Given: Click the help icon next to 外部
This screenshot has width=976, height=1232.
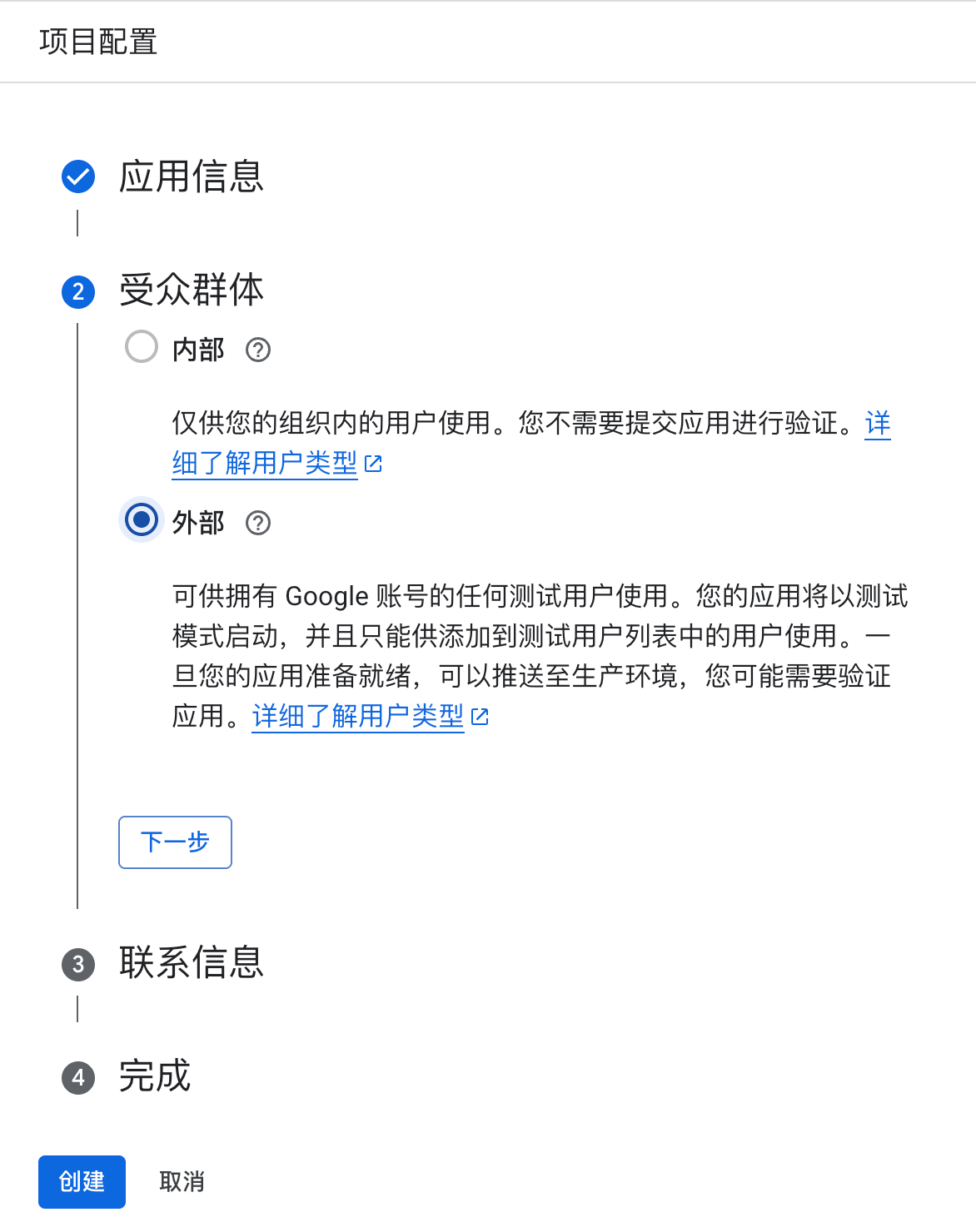Looking at the screenshot, I should 258,523.
